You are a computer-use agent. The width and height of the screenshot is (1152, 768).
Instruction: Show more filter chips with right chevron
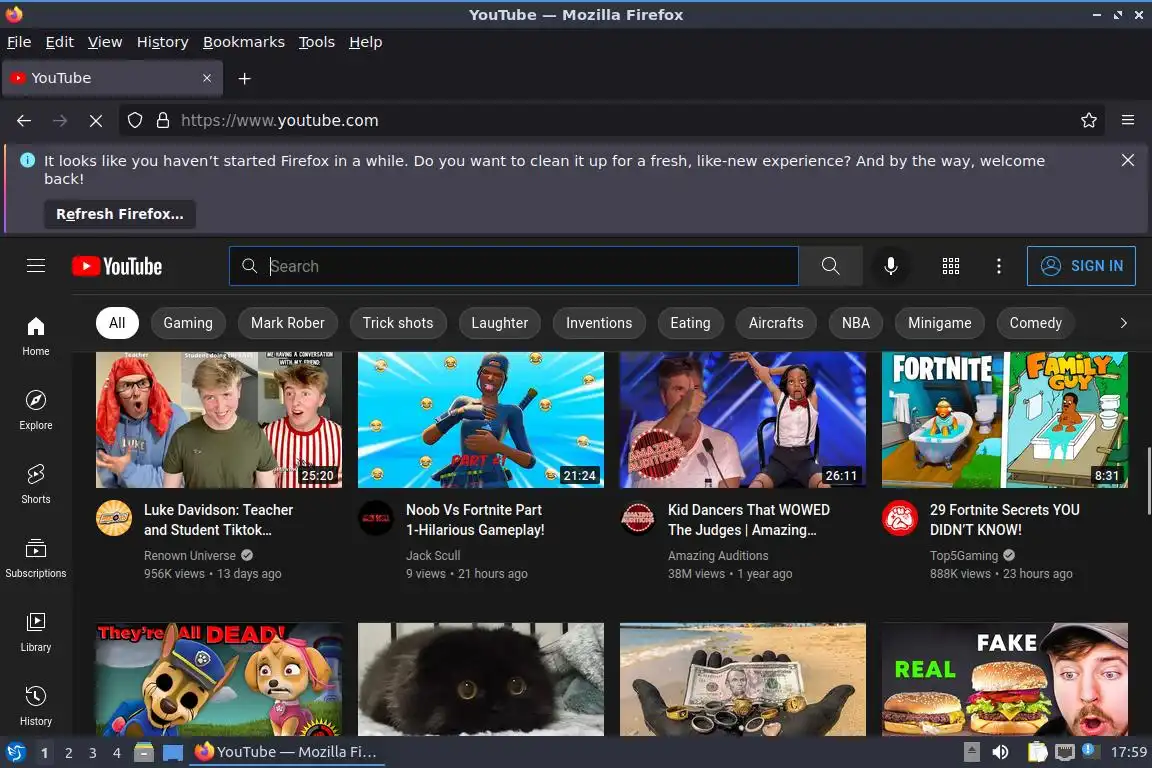tap(1123, 323)
